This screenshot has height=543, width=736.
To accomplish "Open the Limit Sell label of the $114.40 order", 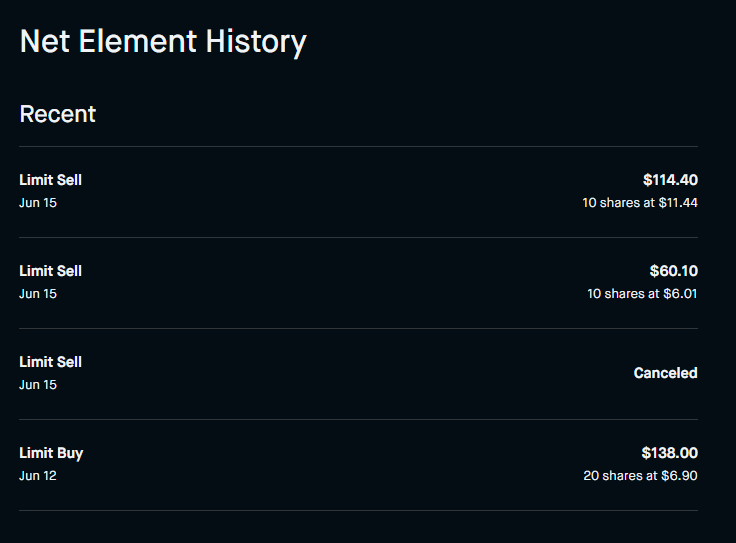I will (x=51, y=180).
